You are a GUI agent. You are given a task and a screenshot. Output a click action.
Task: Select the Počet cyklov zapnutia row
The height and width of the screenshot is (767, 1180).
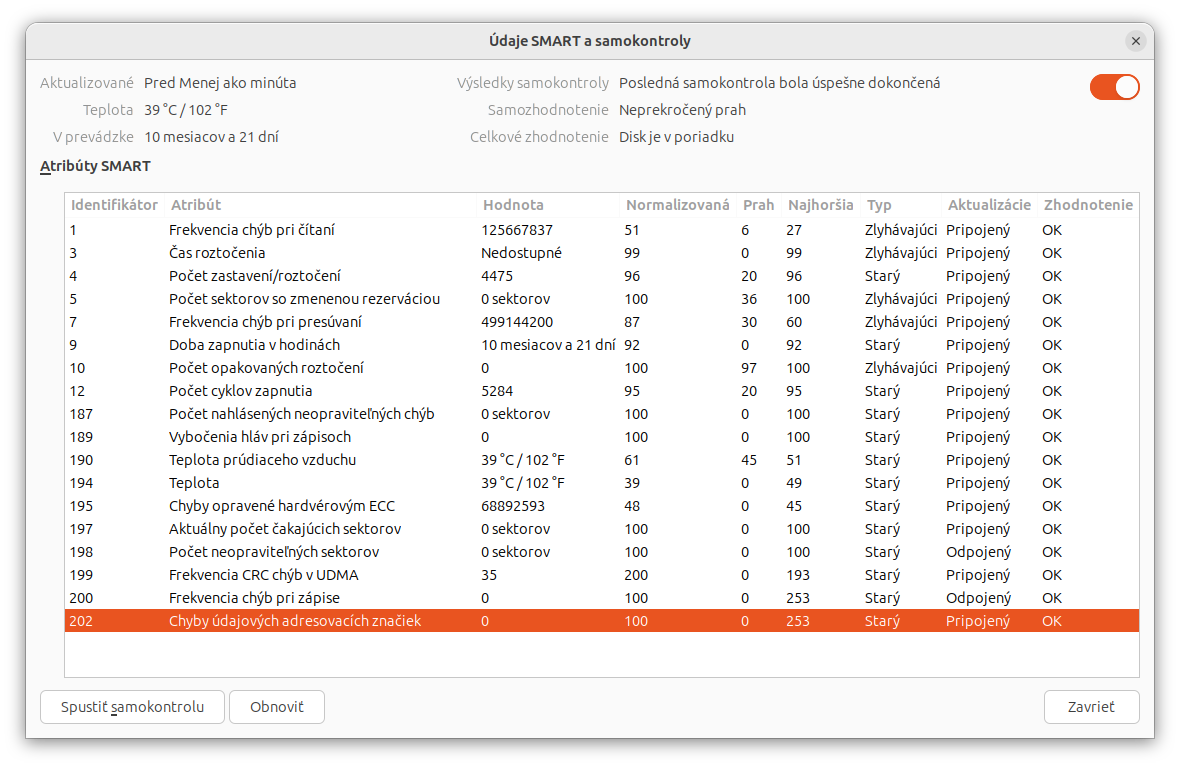(240, 391)
